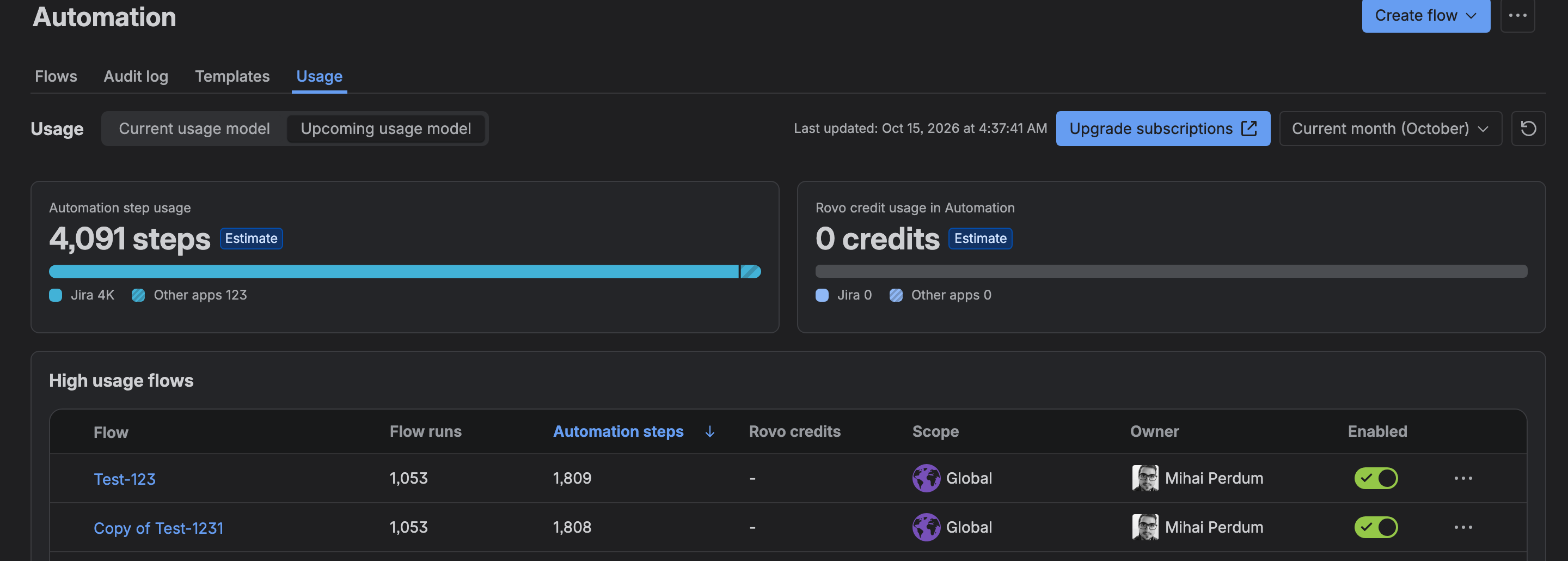Select Upcoming usage model view
The image size is (1568, 561).
coord(386,129)
